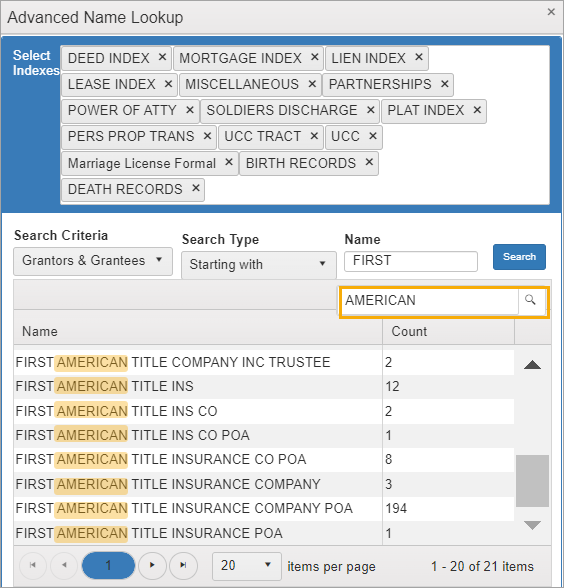This screenshot has width=564, height=588.
Task: Remove the DEATH RECORDS tag
Action: [195, 188]
